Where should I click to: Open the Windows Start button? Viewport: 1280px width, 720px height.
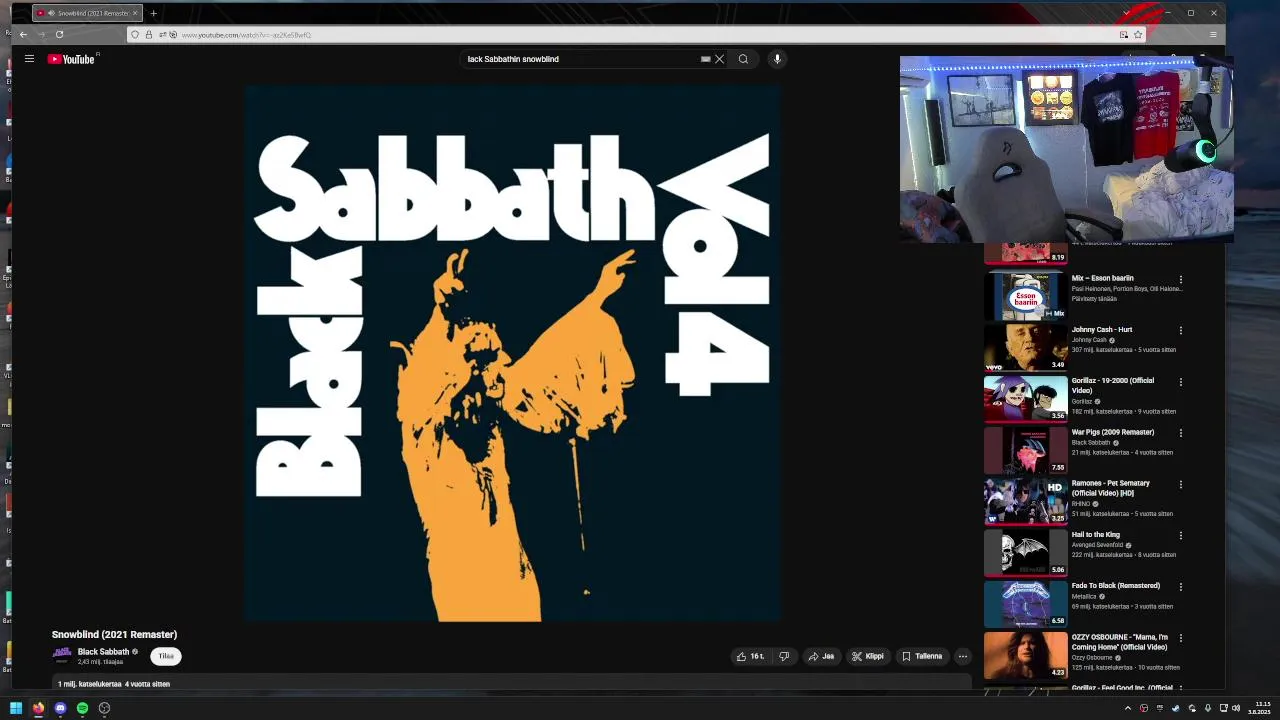(x=16, y=708)
